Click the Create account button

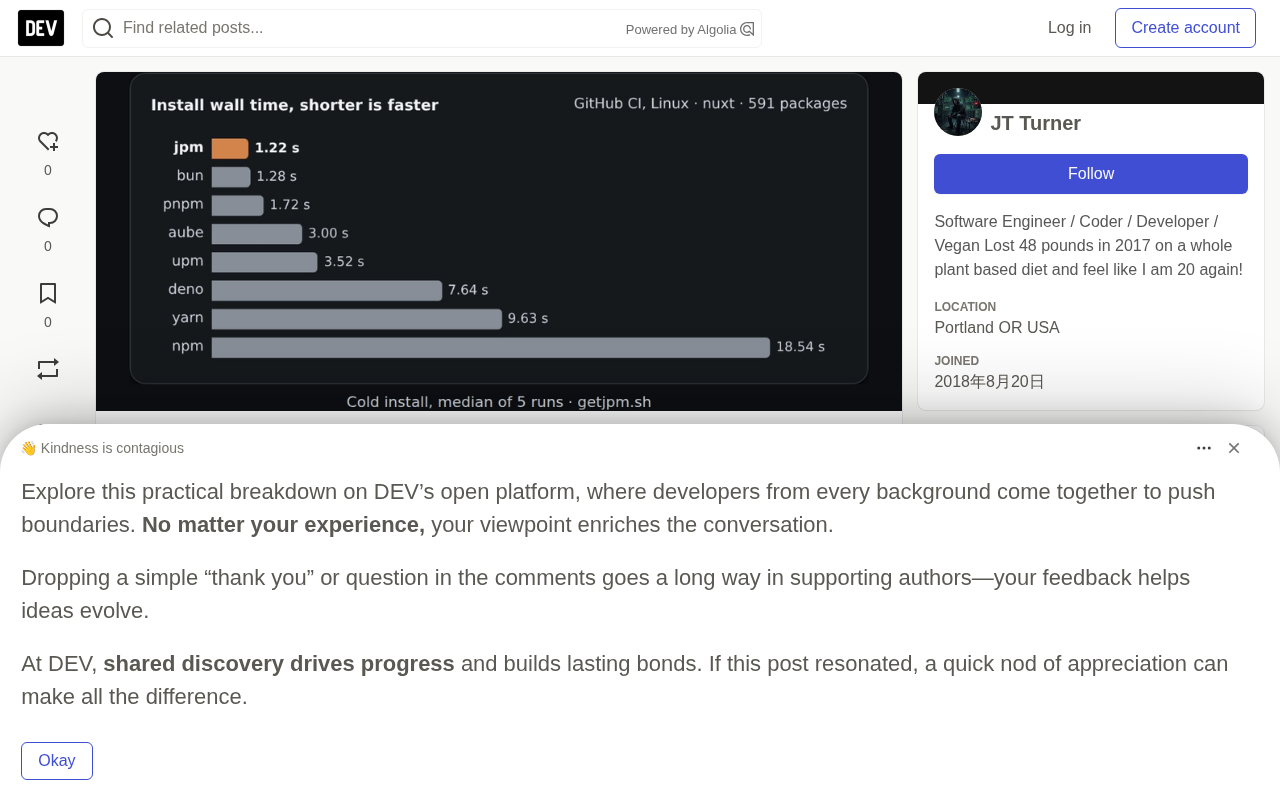(1185, 28)
